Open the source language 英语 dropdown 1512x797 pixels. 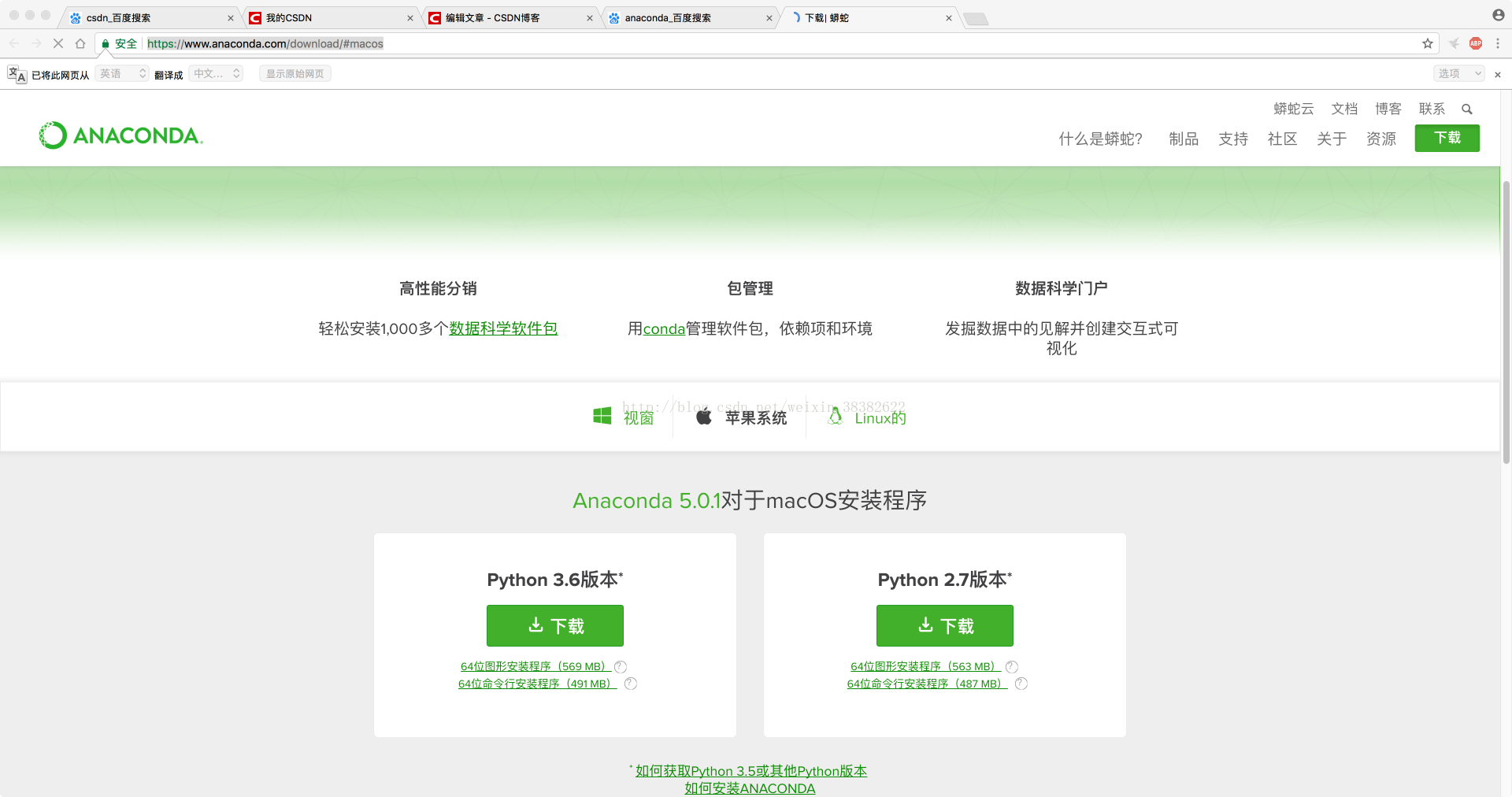point(122,73)
